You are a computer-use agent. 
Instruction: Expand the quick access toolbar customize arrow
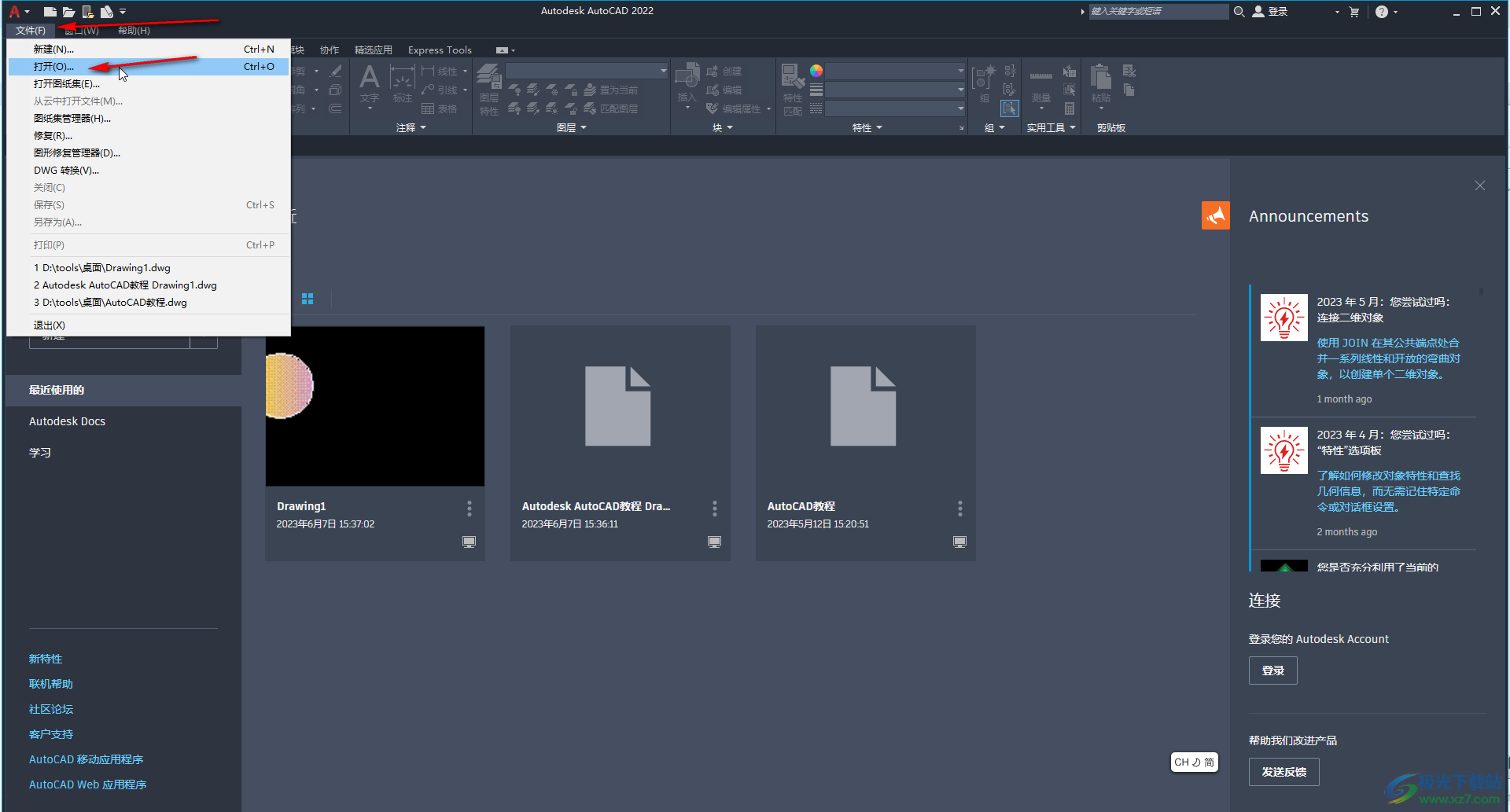coord(123,12)
